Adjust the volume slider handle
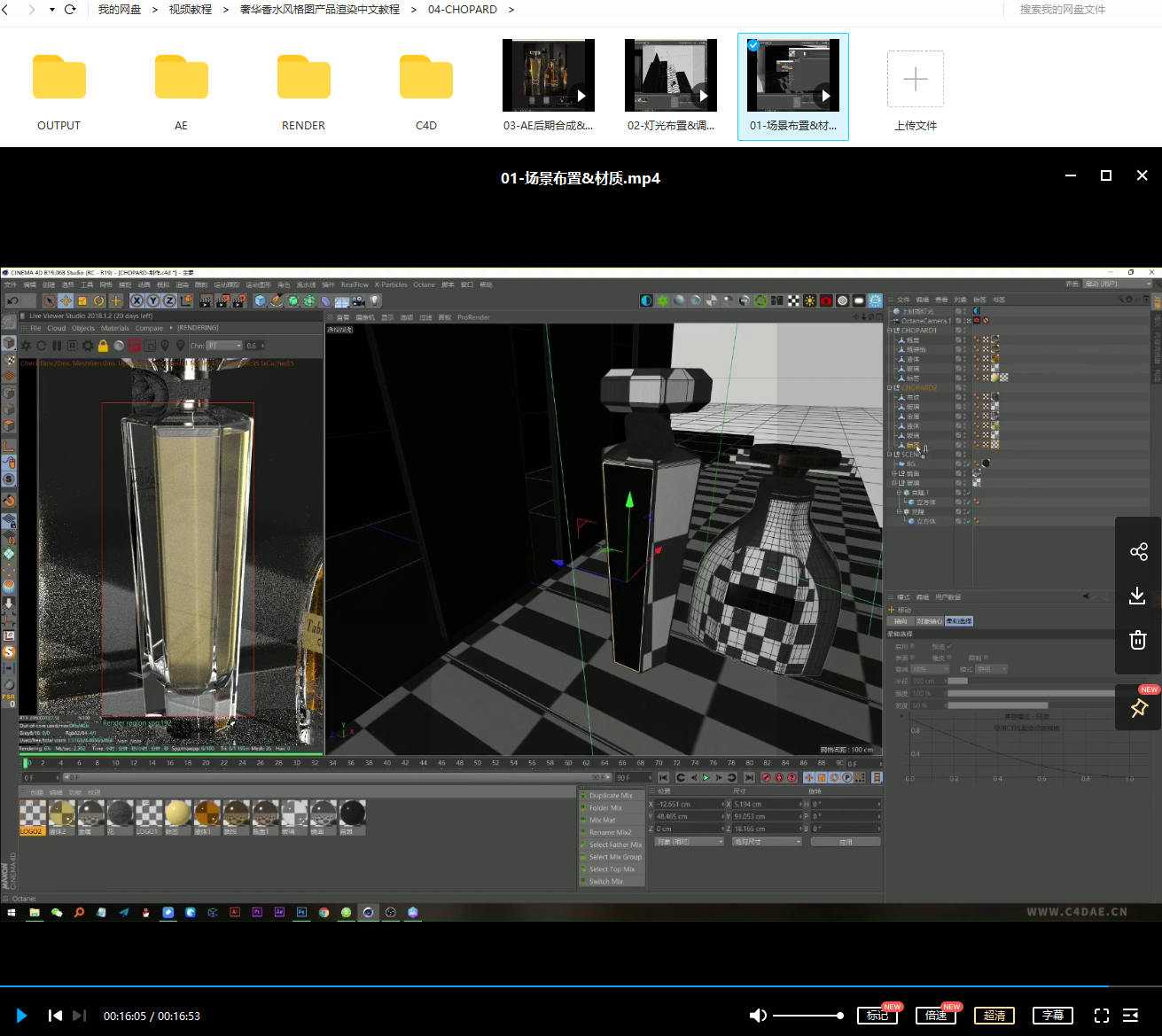1162x1036 pixels. pos(839,1016)
